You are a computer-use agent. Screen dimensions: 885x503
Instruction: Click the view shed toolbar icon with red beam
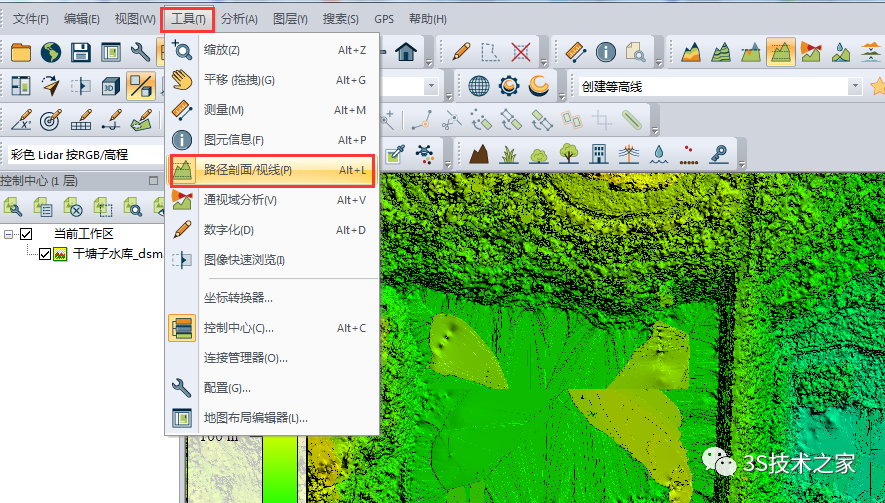coord(810,53)
